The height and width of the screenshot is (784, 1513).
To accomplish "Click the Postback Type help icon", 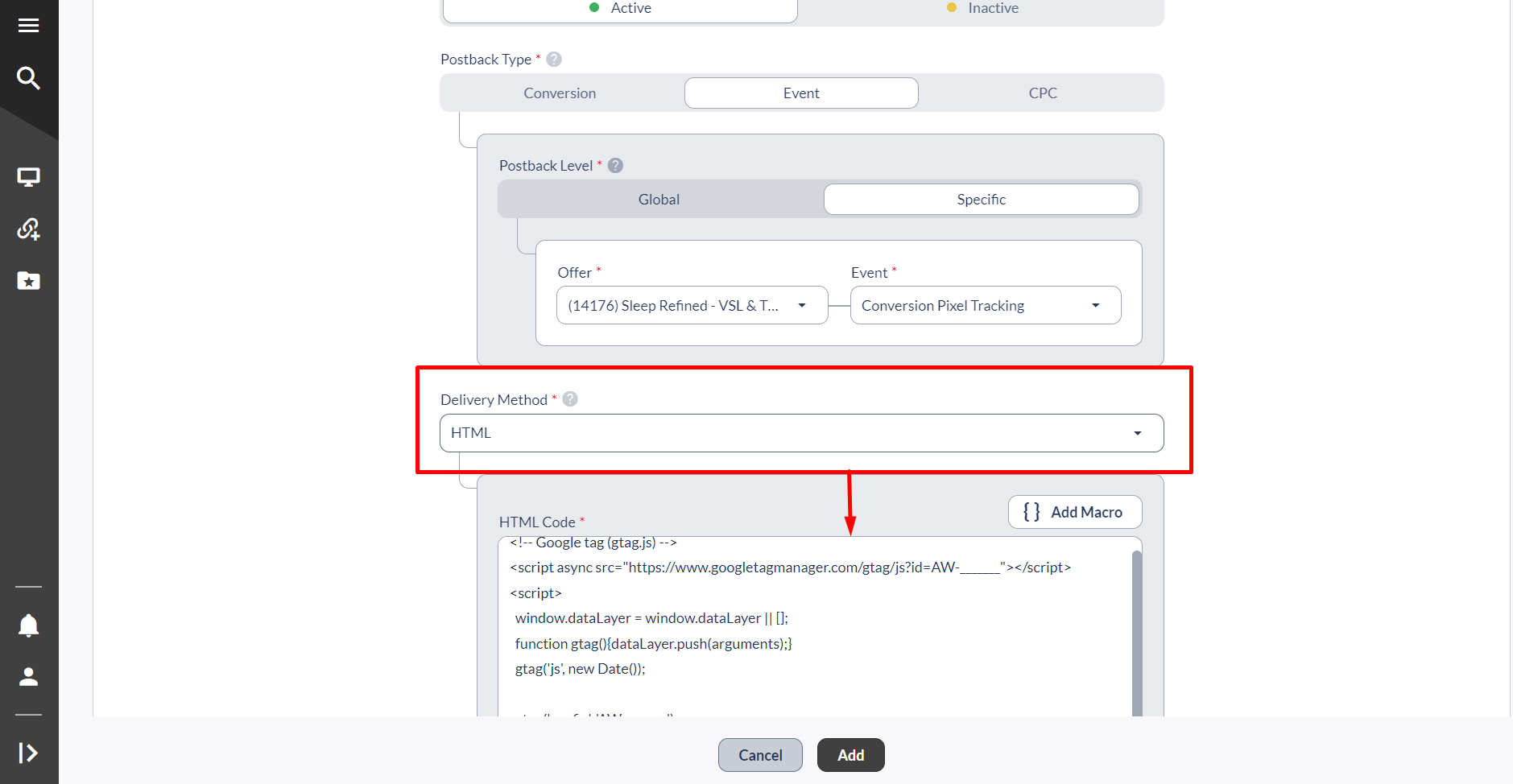I will (x=554, y=60).
